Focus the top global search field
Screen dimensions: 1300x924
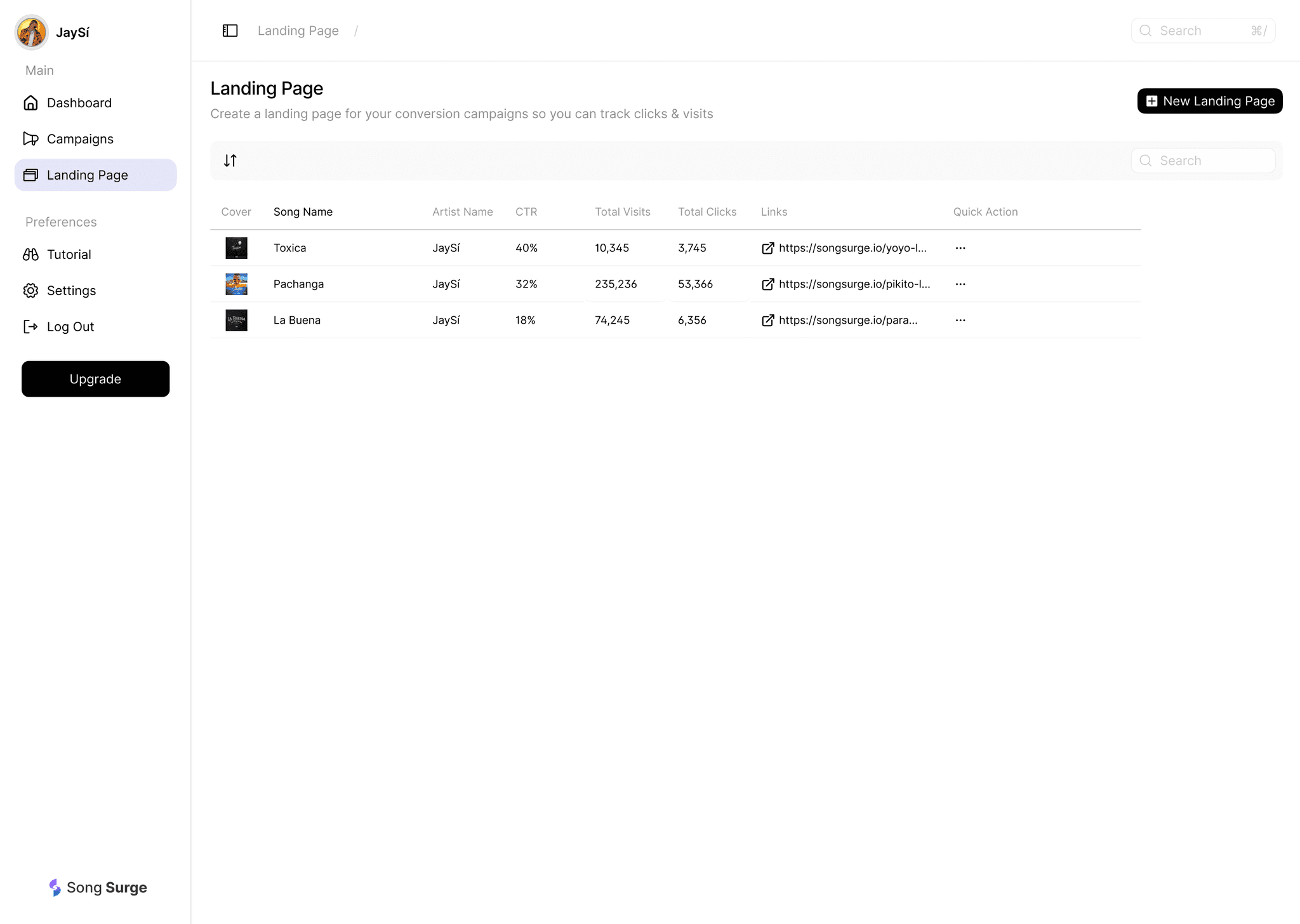[x=1203, y=30]
